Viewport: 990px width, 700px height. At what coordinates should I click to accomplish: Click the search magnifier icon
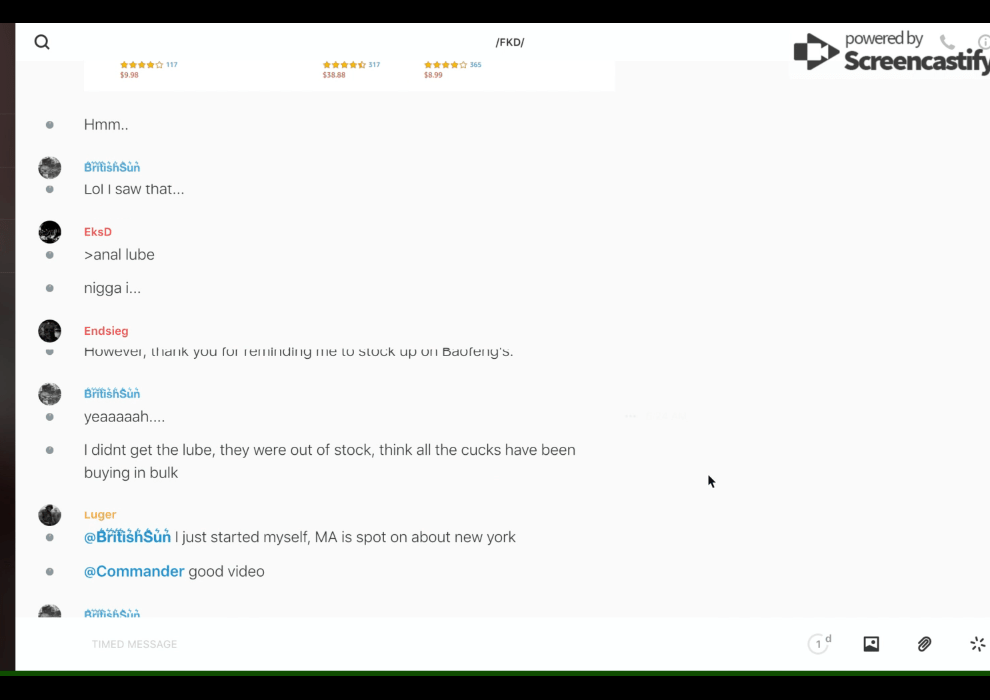coord(42,42)
